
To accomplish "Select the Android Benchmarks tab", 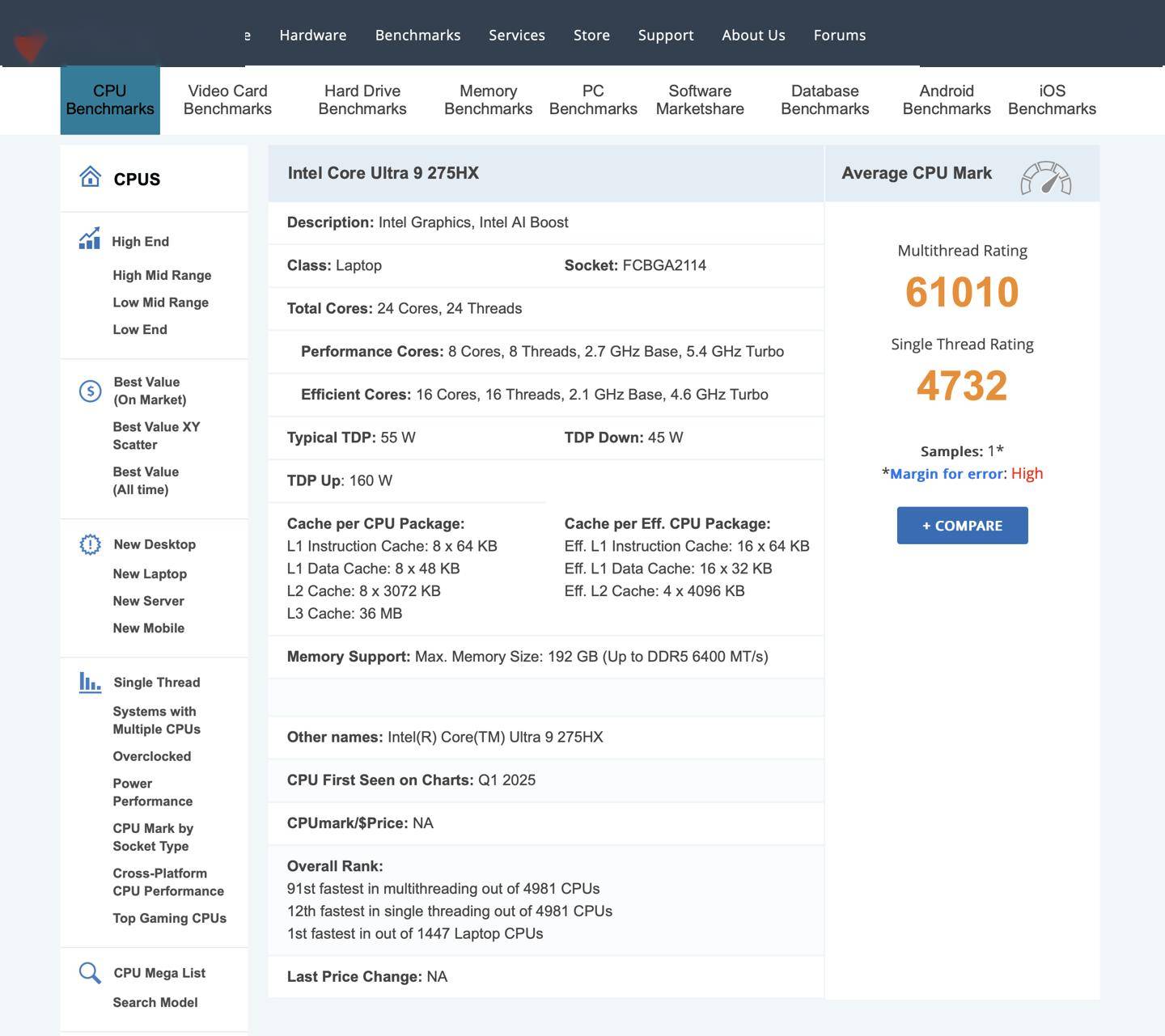I will (946, 100).
